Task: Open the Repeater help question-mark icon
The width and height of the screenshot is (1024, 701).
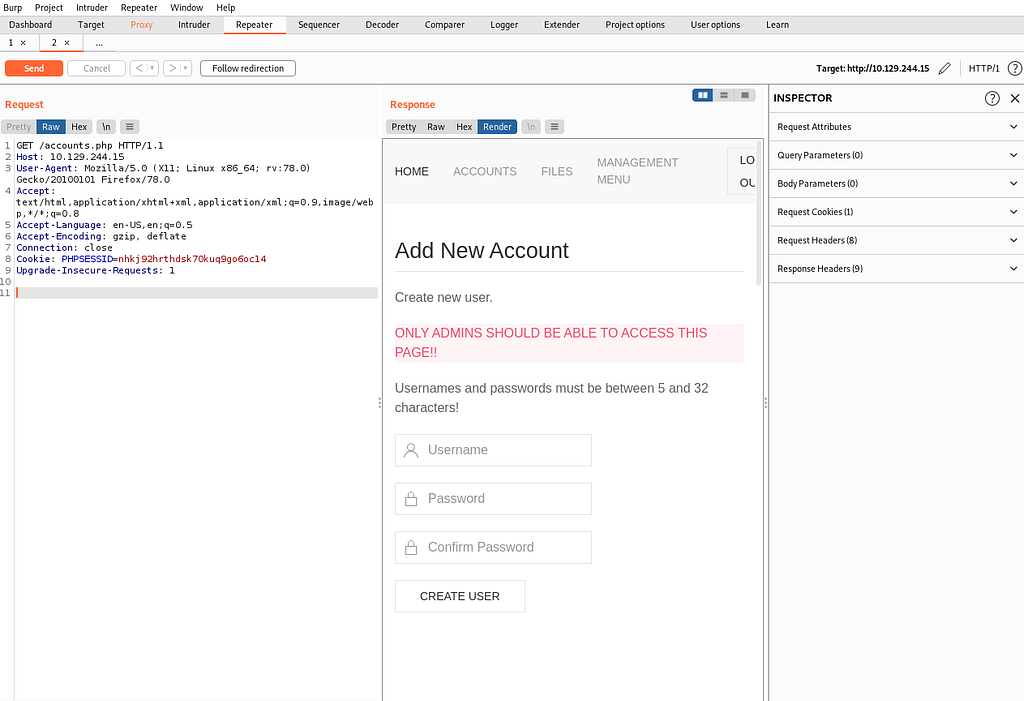Action: pos(1015,69)
